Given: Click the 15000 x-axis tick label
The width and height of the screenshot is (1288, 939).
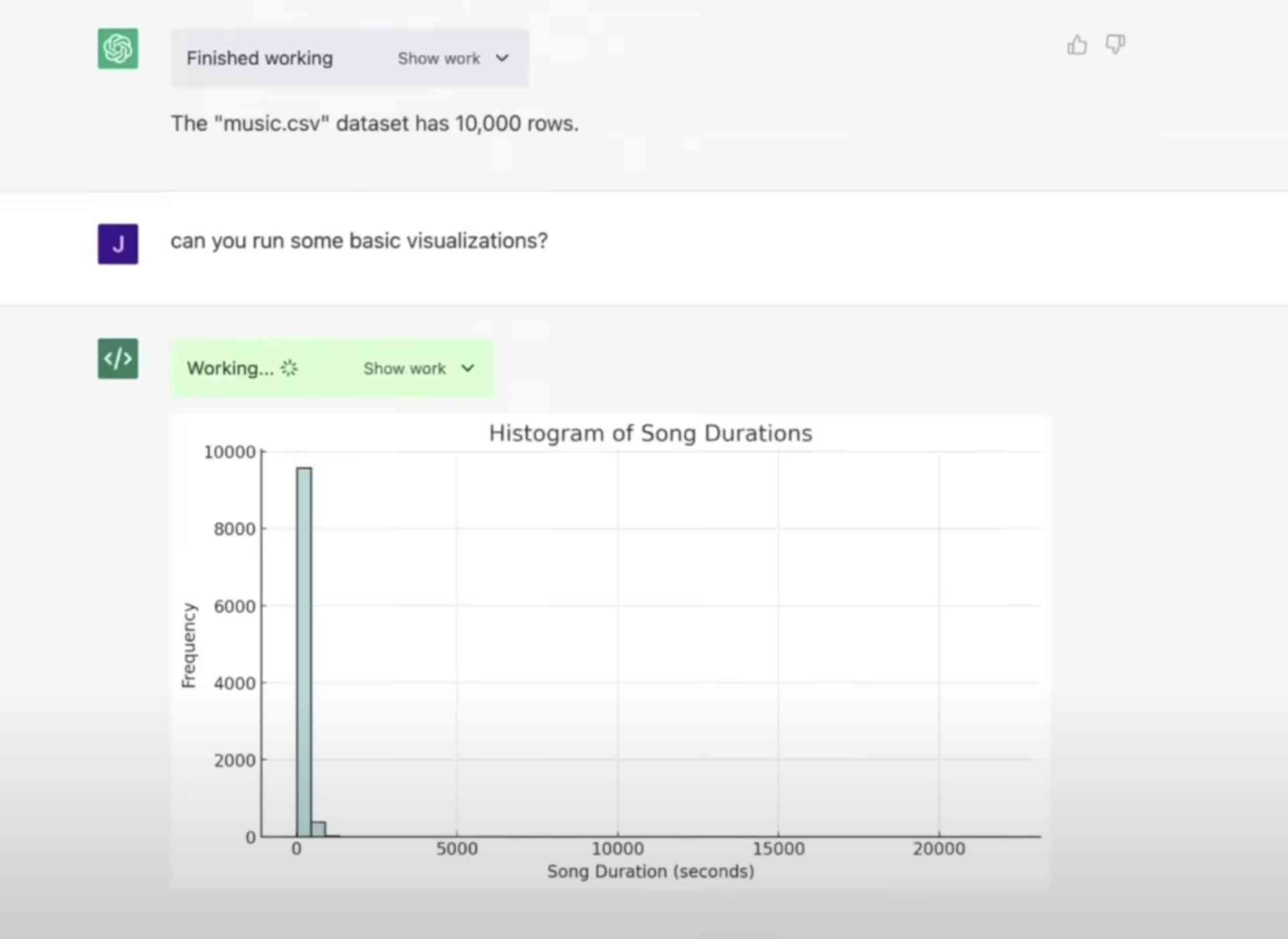Looking at the screenshot, I should point(779,848).
